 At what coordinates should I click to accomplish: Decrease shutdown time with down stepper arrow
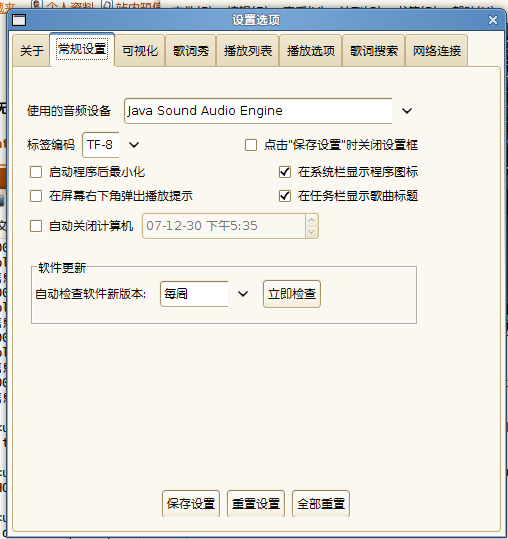(311, 232)
